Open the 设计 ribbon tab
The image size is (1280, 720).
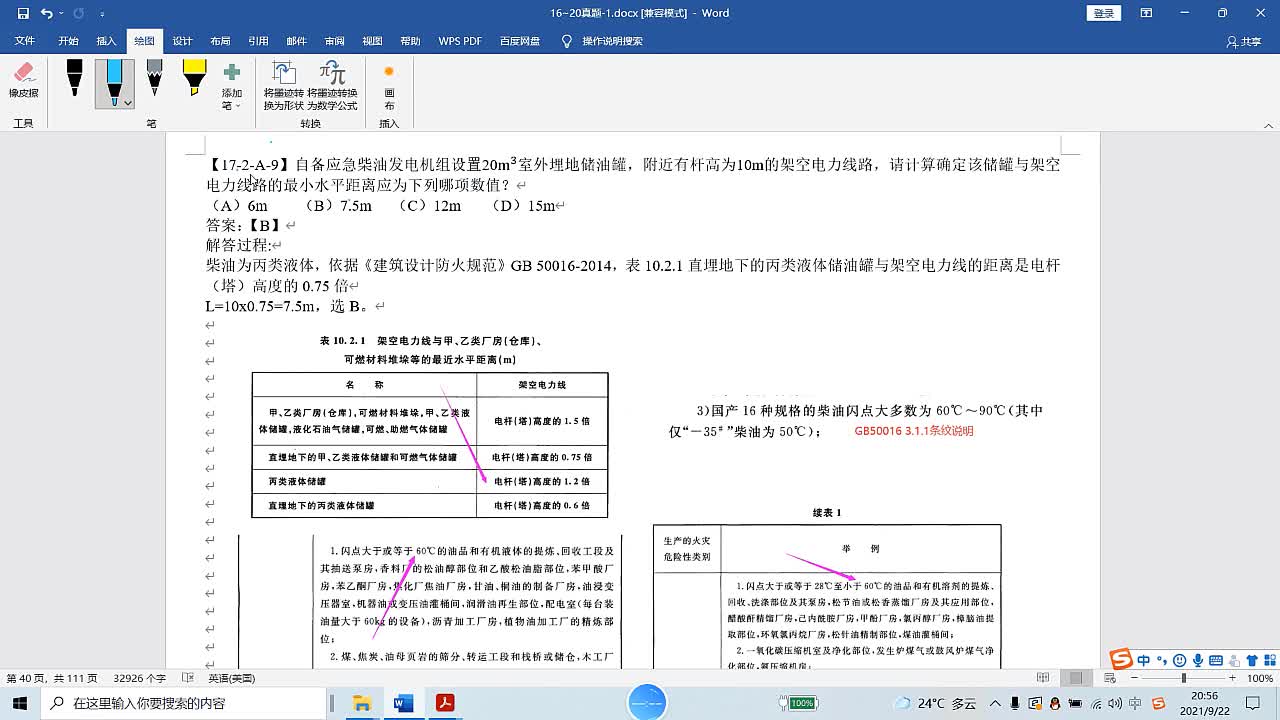[x=182, y=41]
